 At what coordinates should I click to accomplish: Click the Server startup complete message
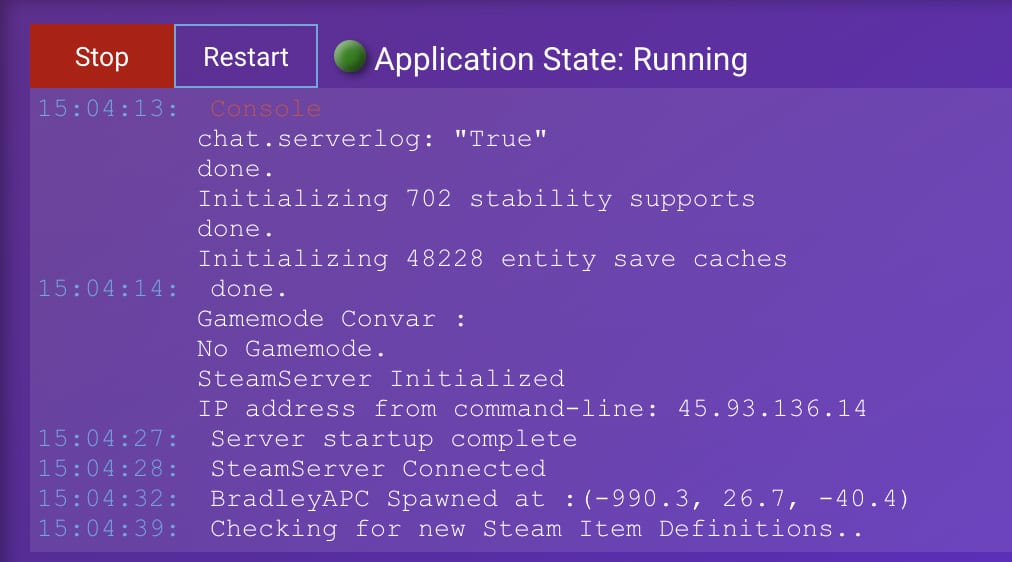394,439
